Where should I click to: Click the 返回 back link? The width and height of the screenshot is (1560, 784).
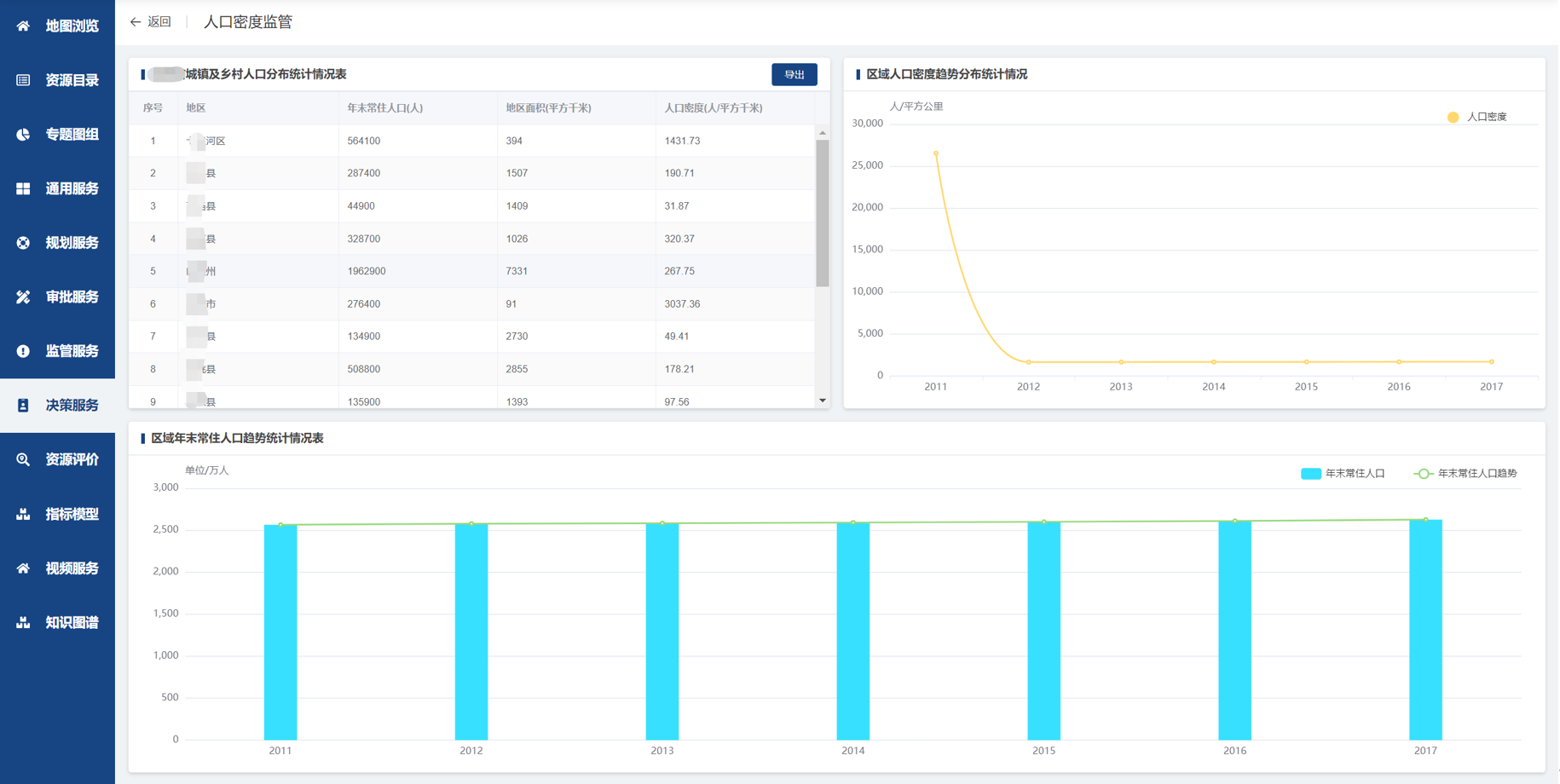point(150,22)
